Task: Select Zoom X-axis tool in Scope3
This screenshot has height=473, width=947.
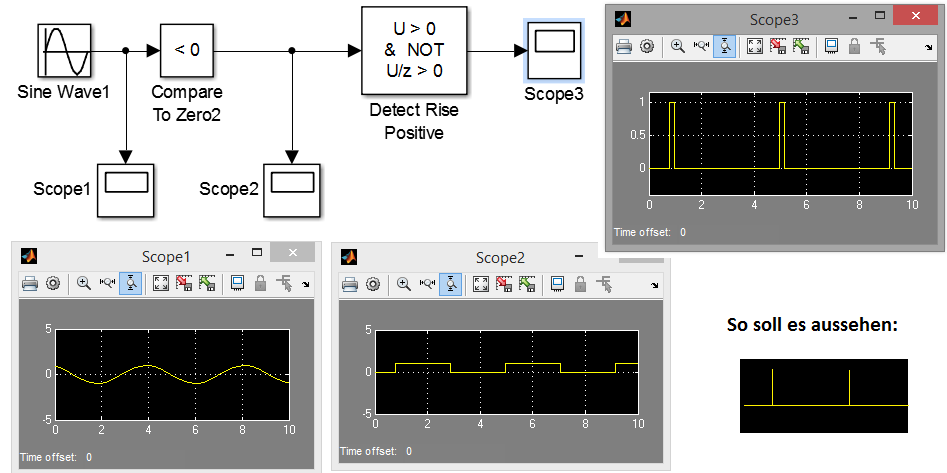Action: pyautogui.click(x=700, y=46)
